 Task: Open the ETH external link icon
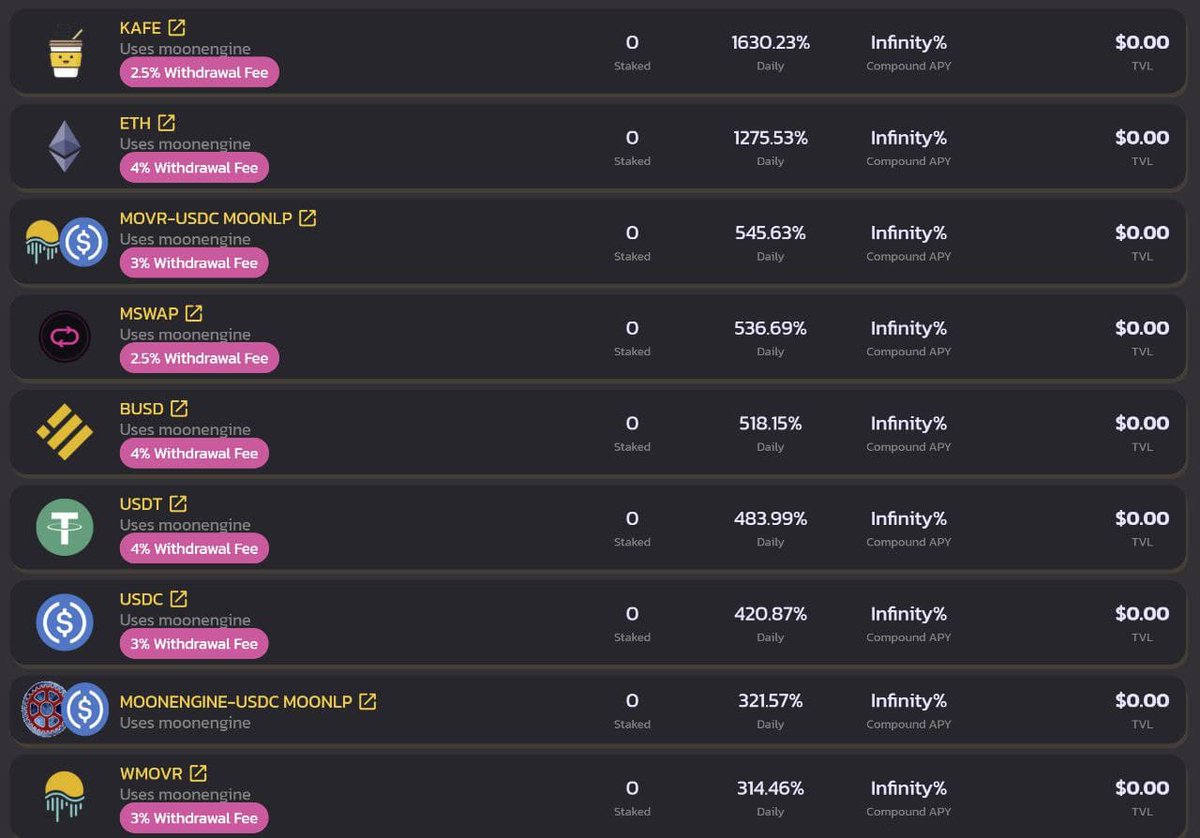click(x=167, y=123)
